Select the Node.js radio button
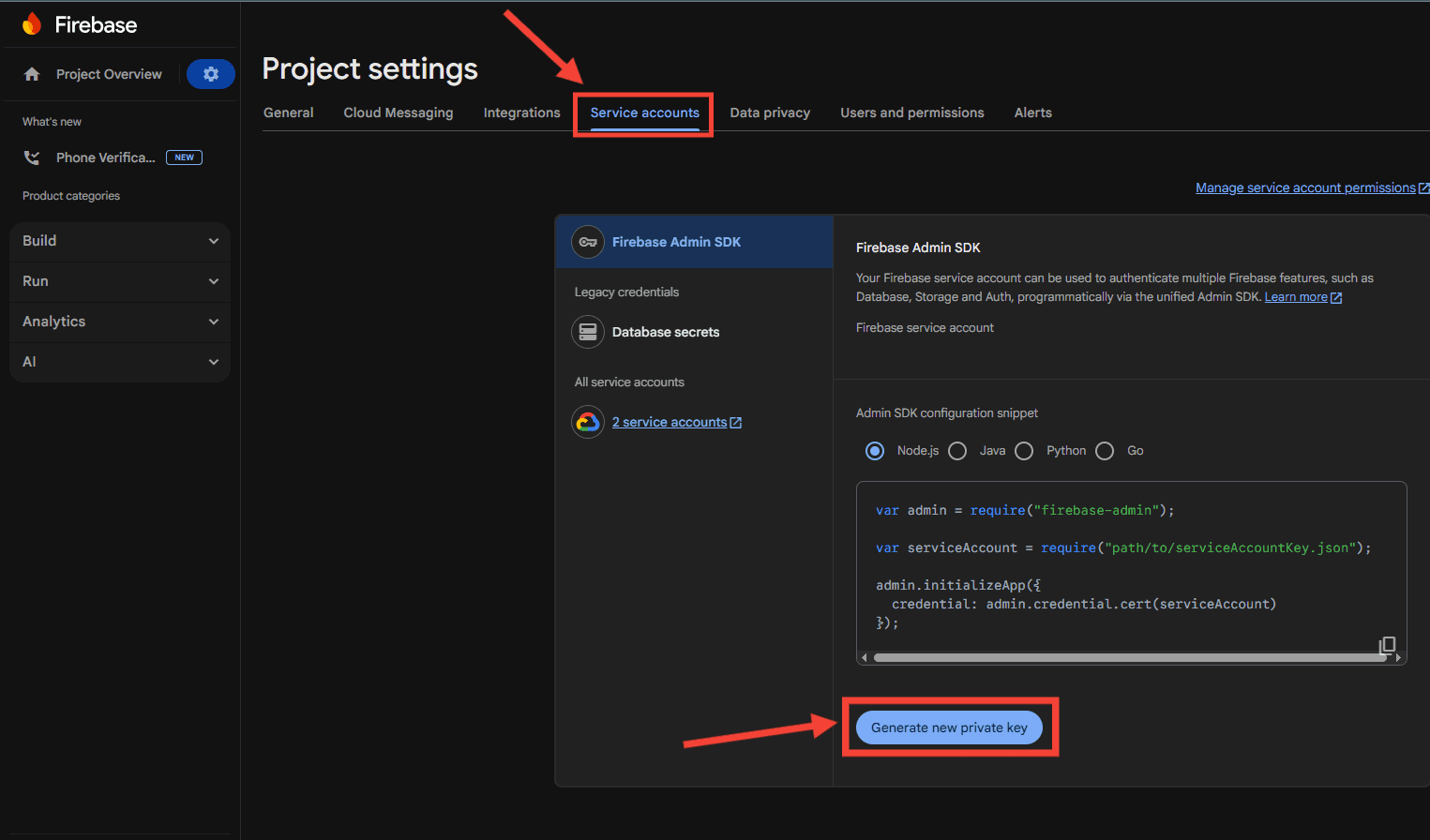This screenshot has height=840, width=1430. click(875, 451)
